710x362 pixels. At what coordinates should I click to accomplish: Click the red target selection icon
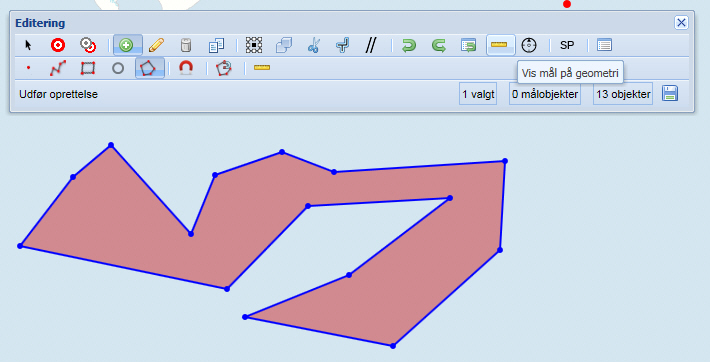tap(58, 45)
